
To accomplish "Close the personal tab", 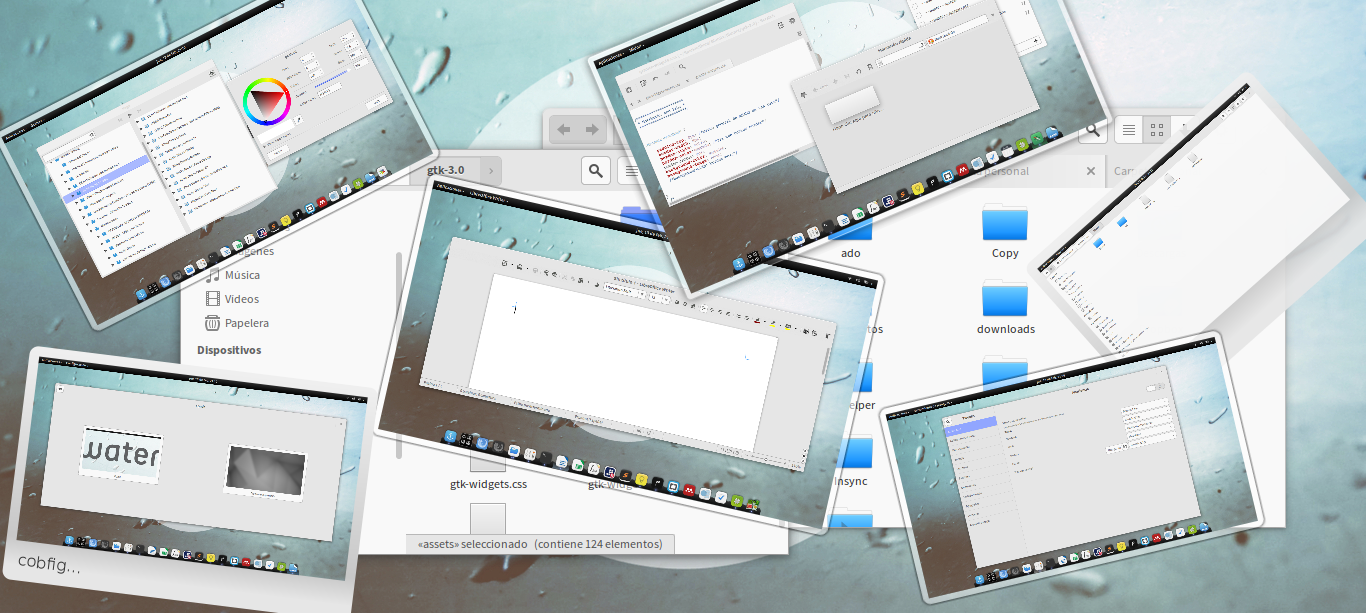I will pyautogui.click(x=1091, y=171).
